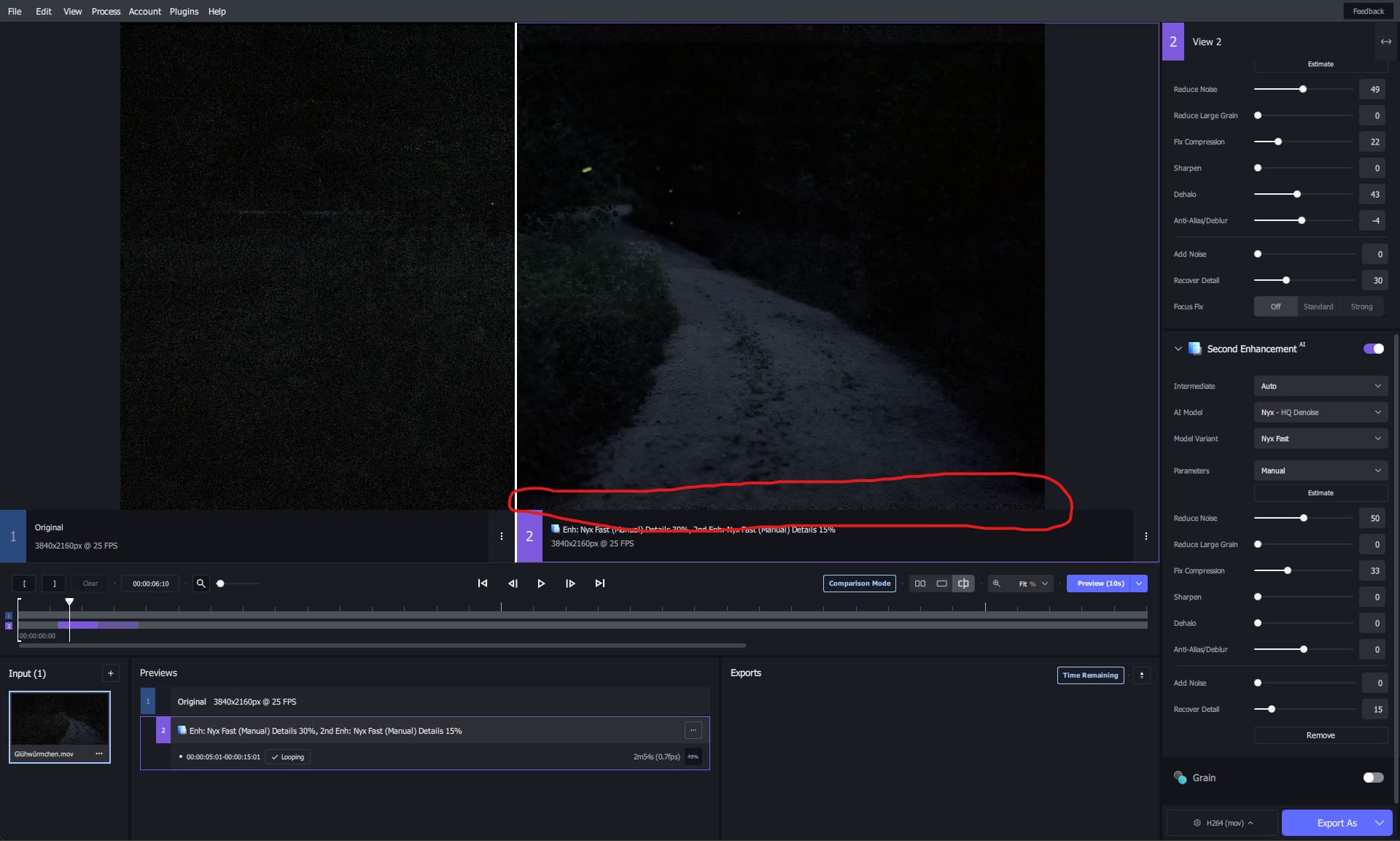This screenshot has height=841, width=1400.
Task: Open the Process menu
Action: tap(106, 11)
